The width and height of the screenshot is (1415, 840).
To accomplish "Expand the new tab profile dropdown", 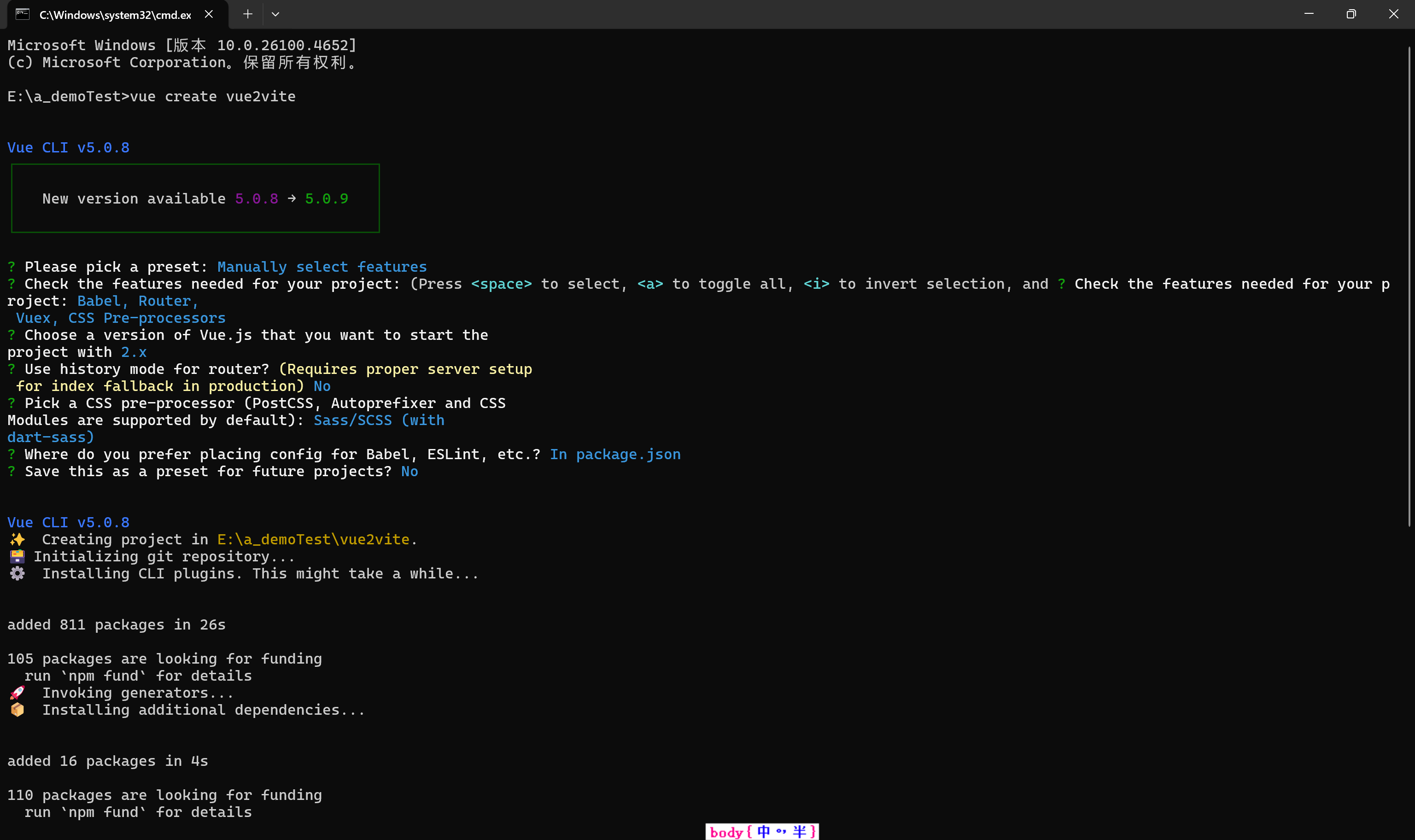I will pyautogui.click(x=275, y=14).
